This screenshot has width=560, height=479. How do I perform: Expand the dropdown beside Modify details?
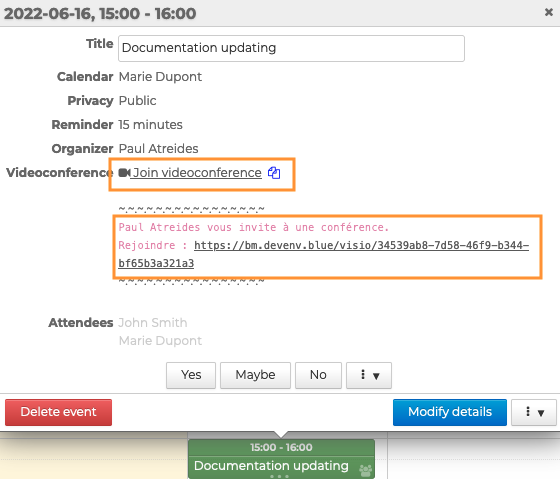click(x=534, y=413)
